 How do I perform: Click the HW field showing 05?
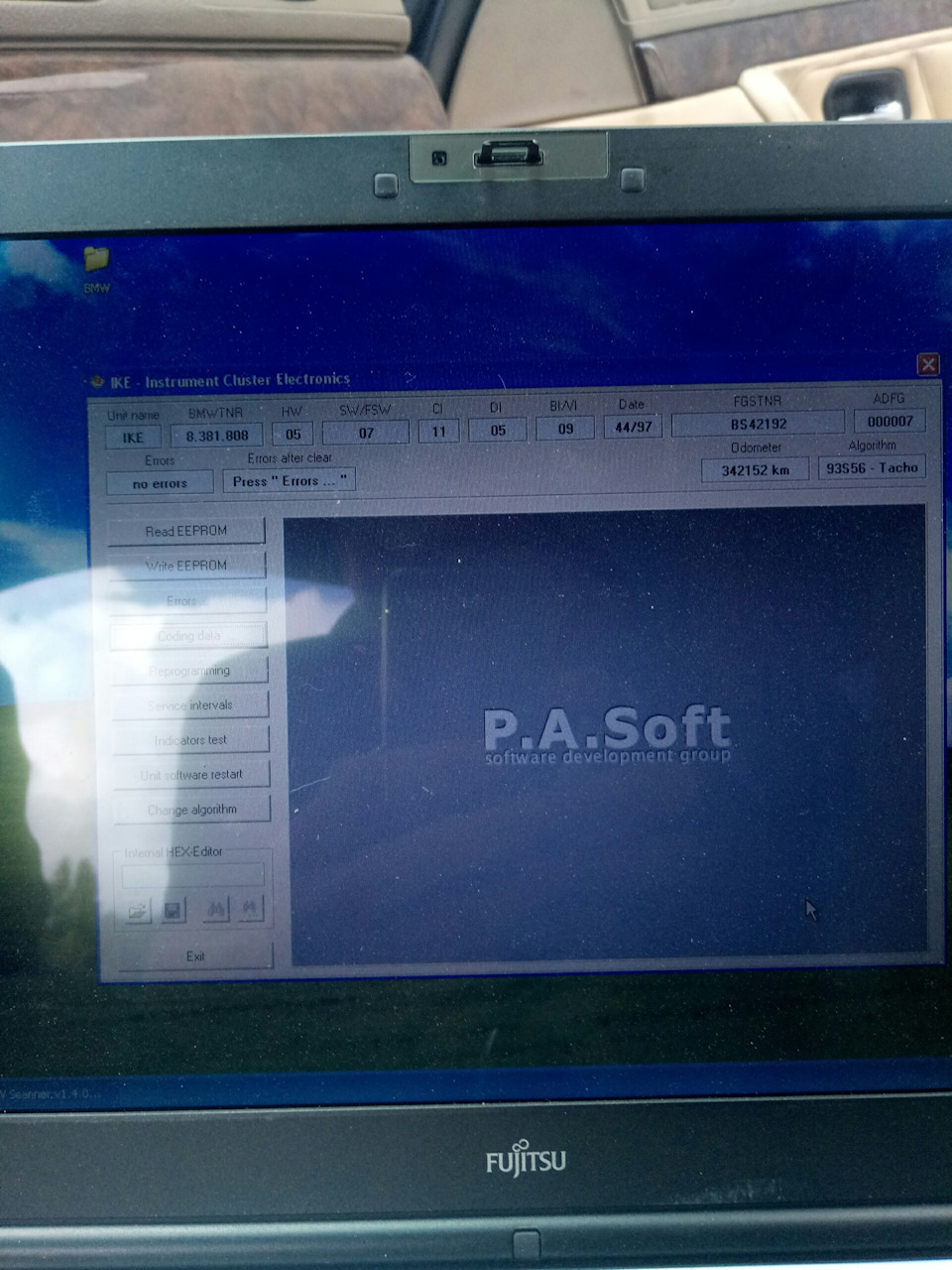[293, 434]
